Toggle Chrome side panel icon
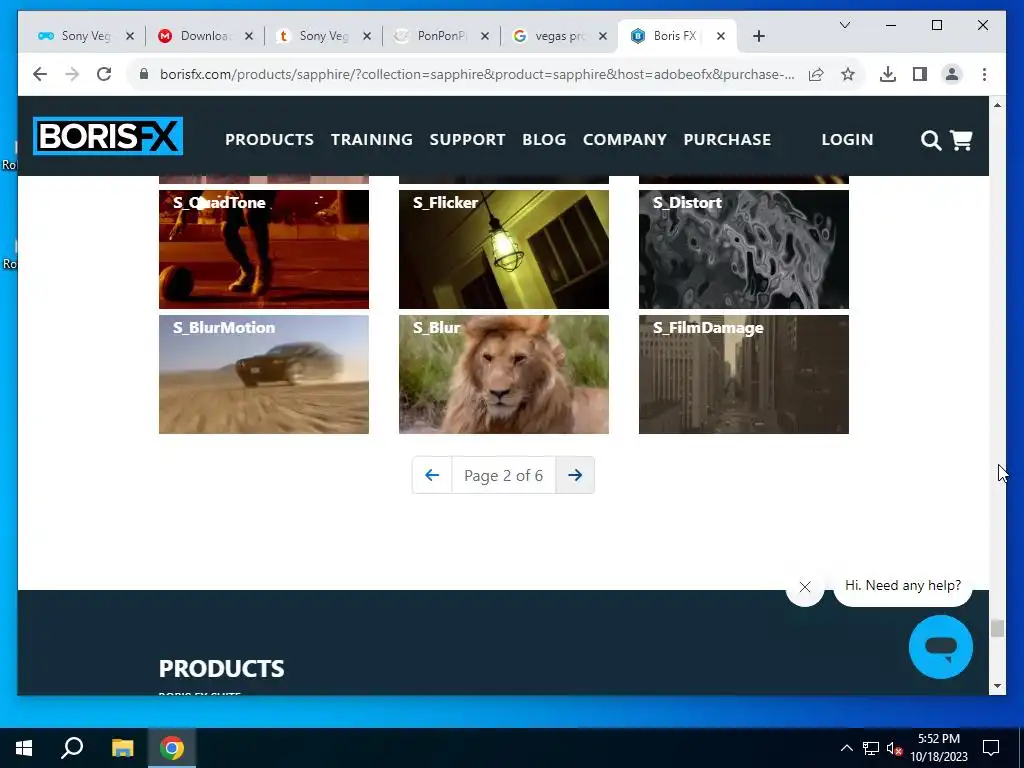Image resolution: width=1024 pixels, height=768 pixels. pyautogui.click(x=920, y=74)
